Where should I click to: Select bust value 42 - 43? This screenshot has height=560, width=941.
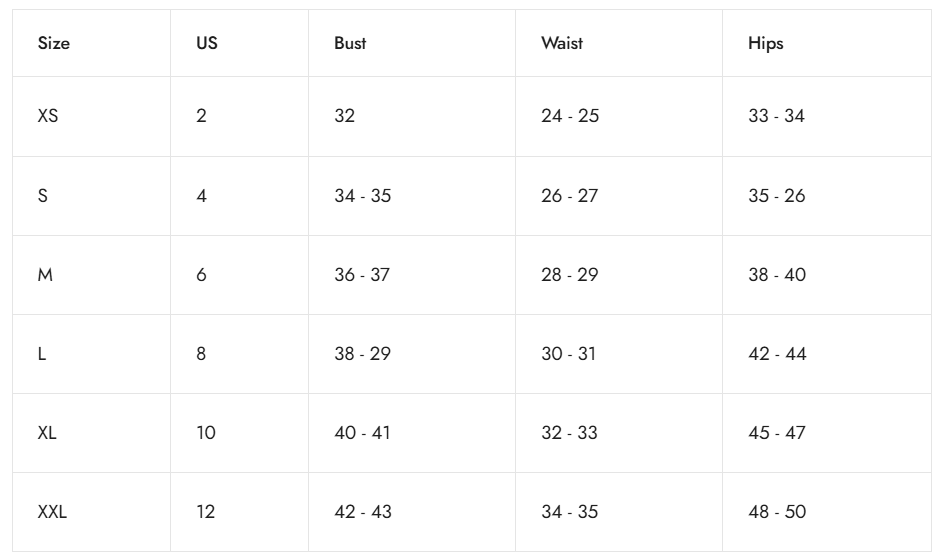tap(362, 512)
